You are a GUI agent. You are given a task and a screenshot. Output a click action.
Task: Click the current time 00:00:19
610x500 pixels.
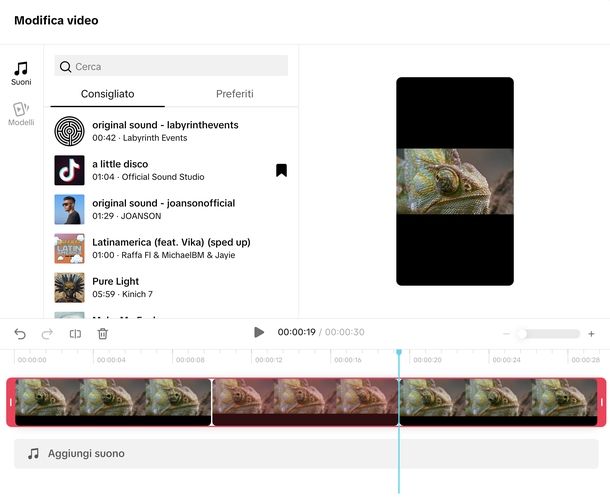pos(296,332)
